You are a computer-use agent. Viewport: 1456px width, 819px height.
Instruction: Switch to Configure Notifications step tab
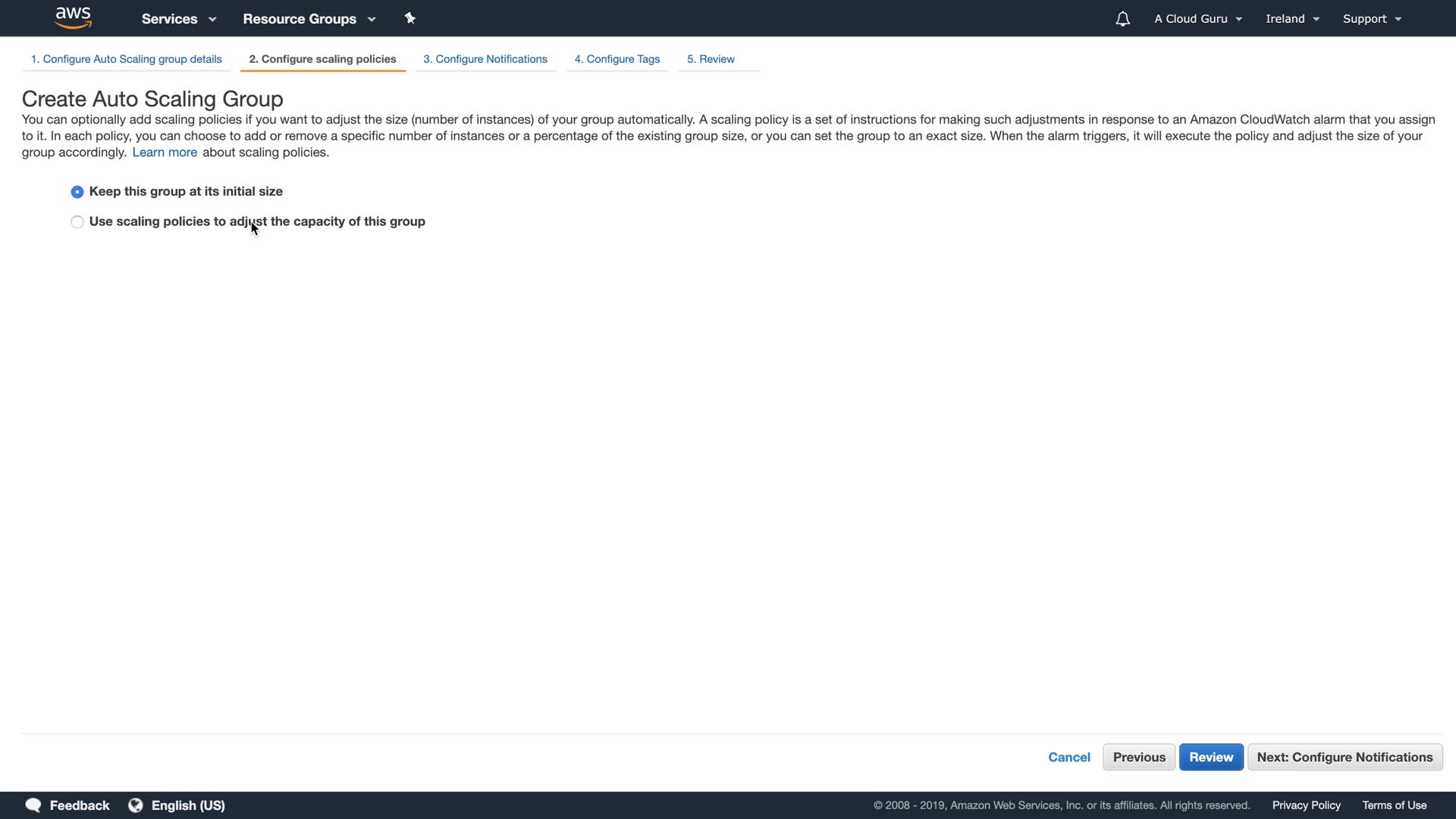click(x=485, y=59)
